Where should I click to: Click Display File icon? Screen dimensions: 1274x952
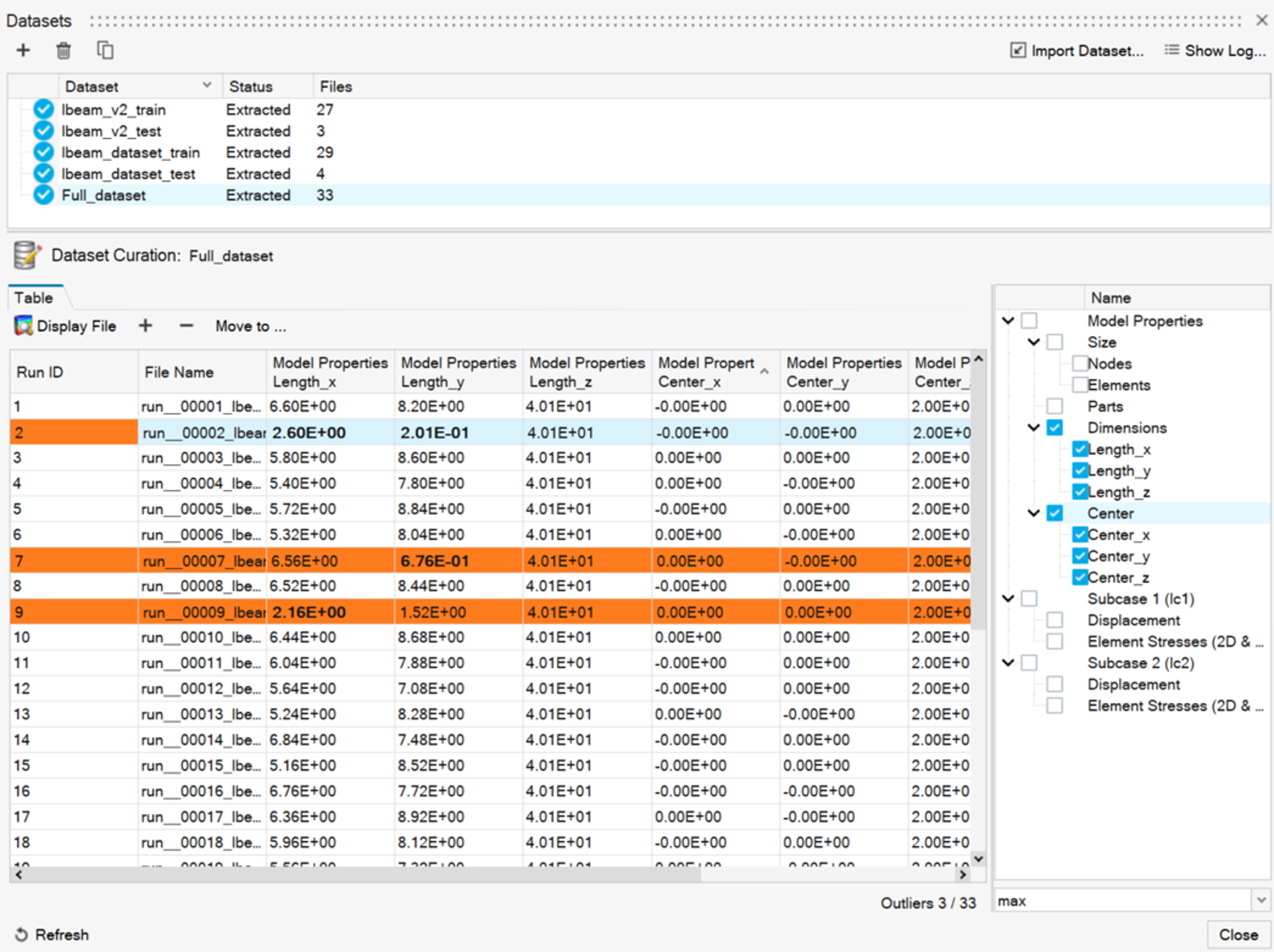point(23,326)
